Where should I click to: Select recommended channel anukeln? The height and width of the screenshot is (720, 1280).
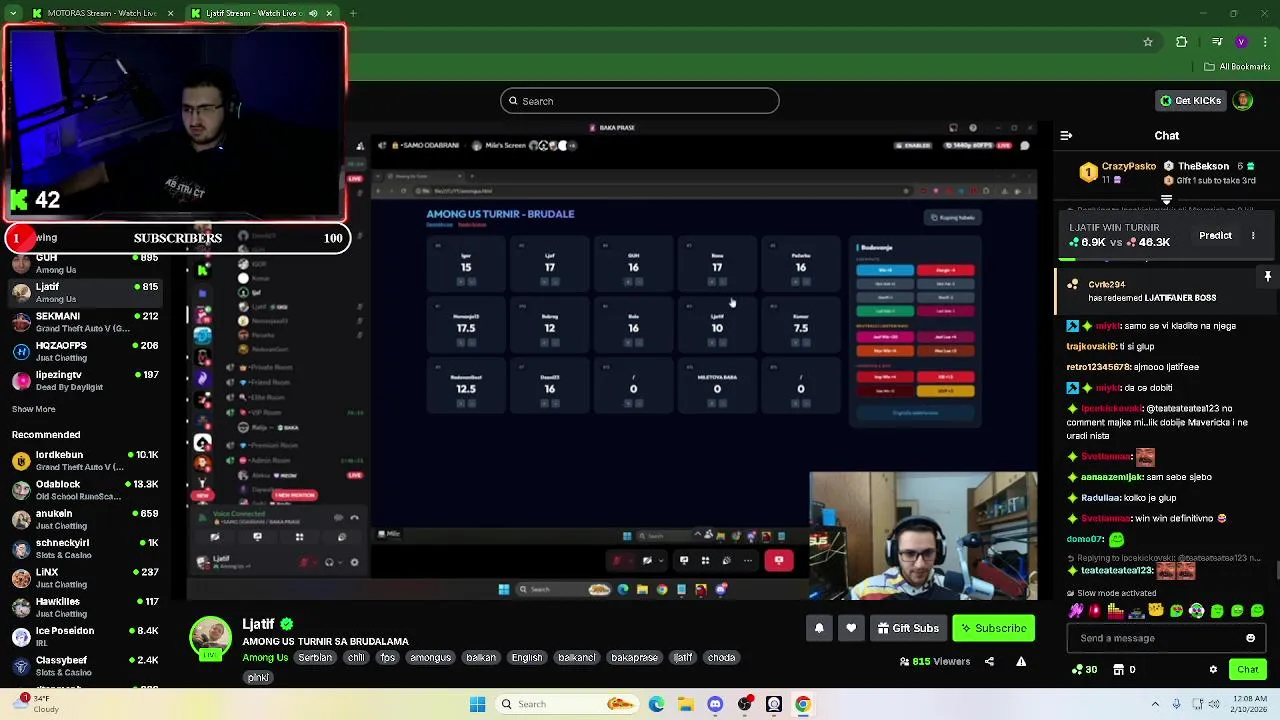pyautogui.click(x=85, y=519)
